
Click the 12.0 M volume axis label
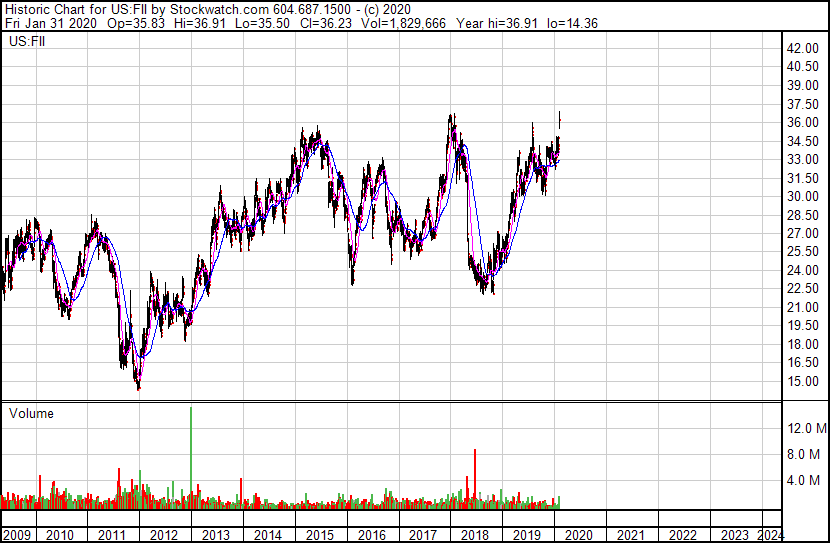pos(807,428)
